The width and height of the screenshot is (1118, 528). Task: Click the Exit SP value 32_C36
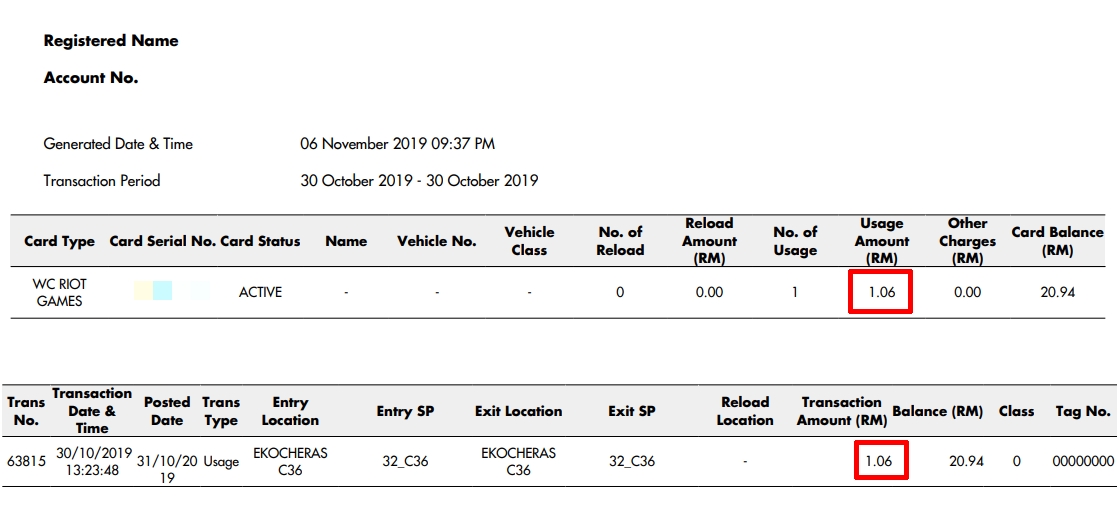click(x=632, y=461)
